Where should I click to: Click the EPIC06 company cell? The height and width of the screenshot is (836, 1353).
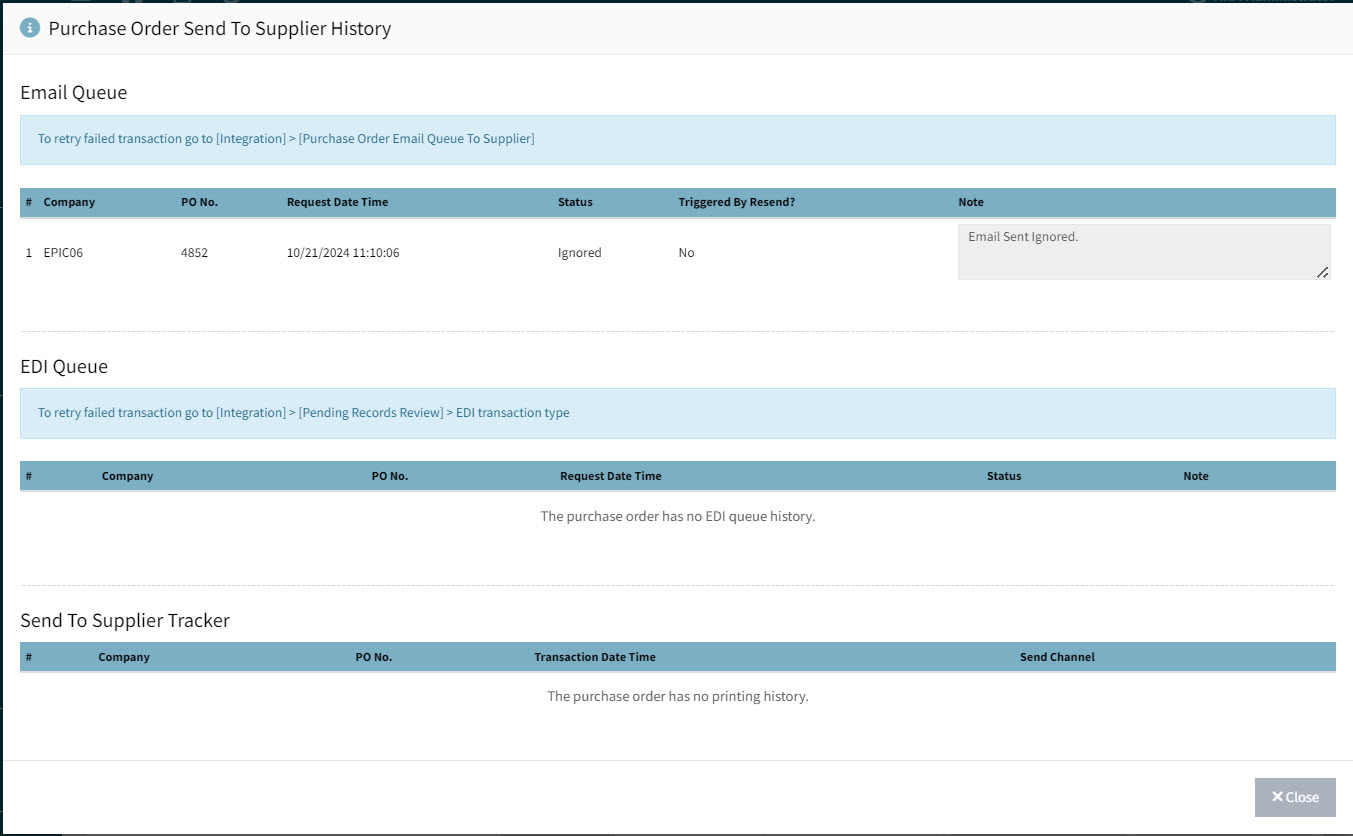tap(63, 253)
